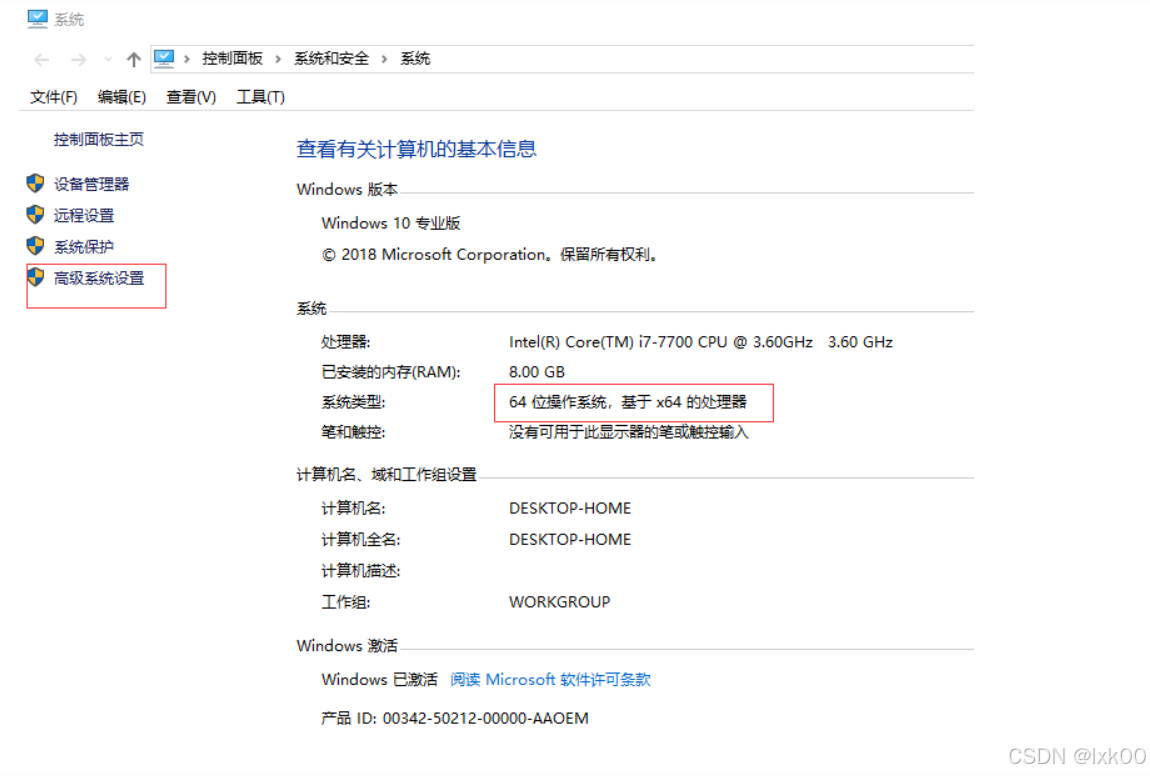Go to 控制面板主页
The height and width of the screenshot is (776, 1150).
click(99, 139)
